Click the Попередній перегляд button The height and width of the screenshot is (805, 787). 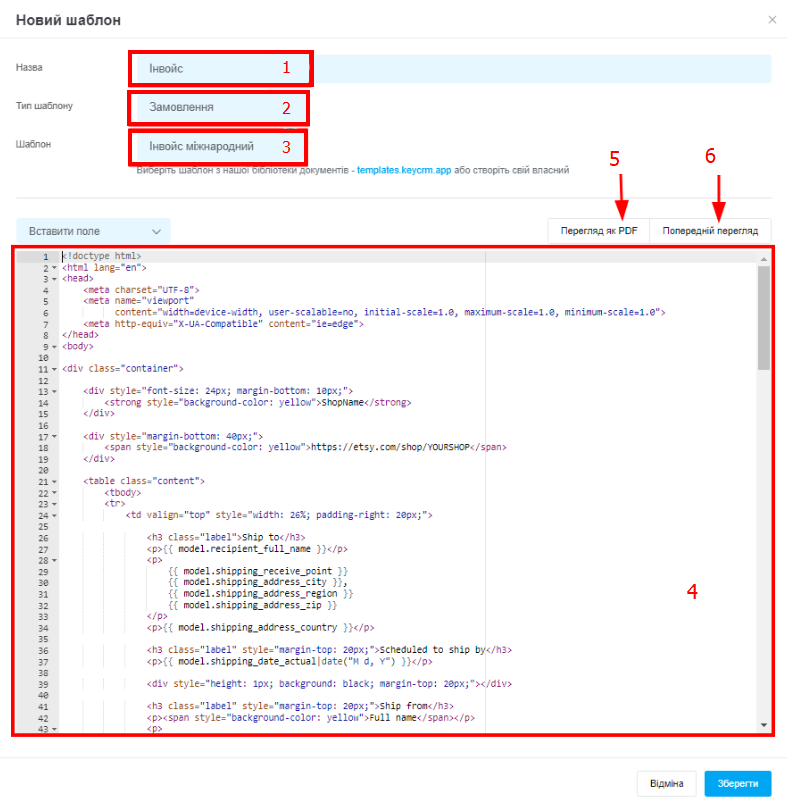[710, 231]
